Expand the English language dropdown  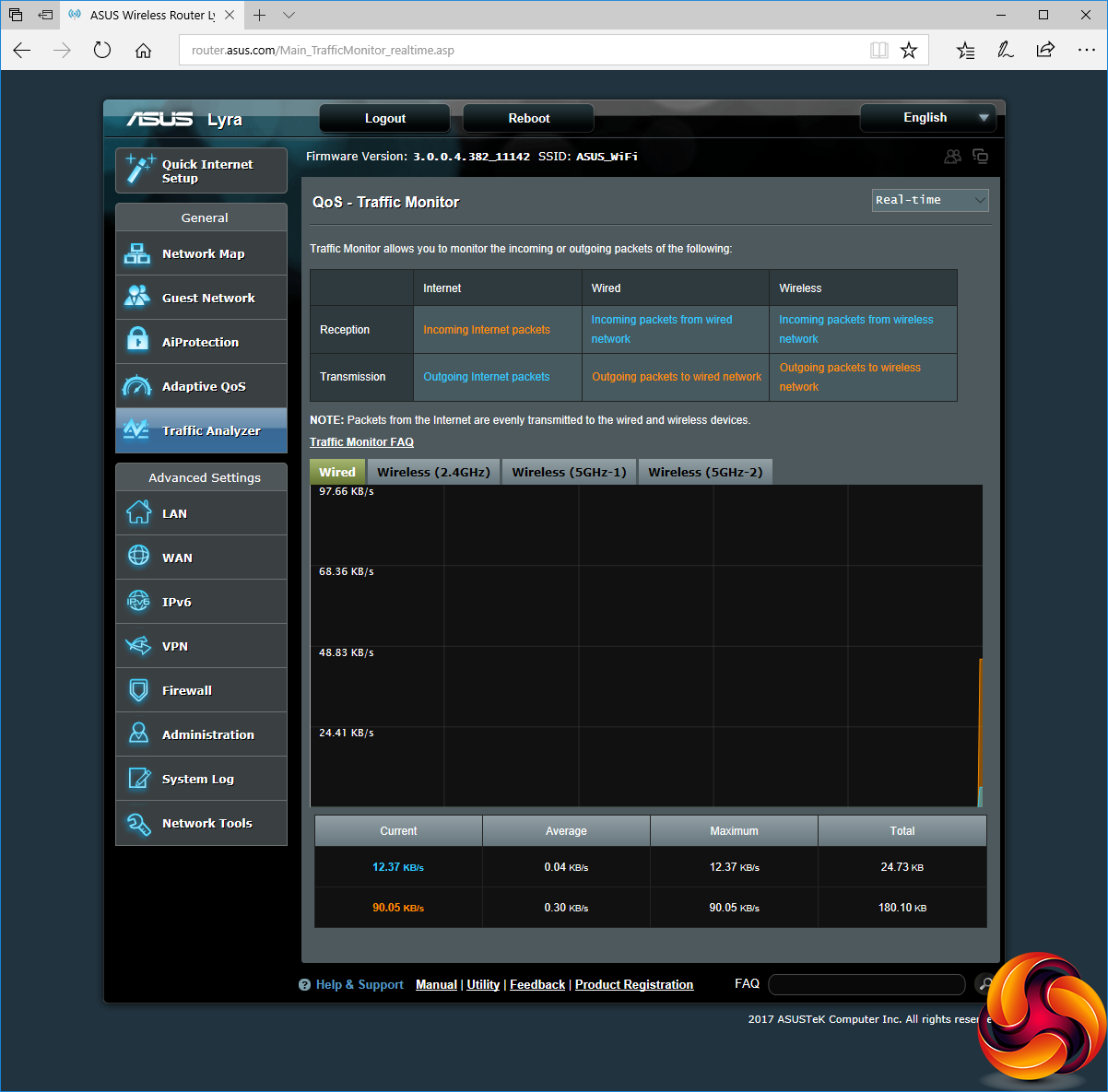pos(928,118)
